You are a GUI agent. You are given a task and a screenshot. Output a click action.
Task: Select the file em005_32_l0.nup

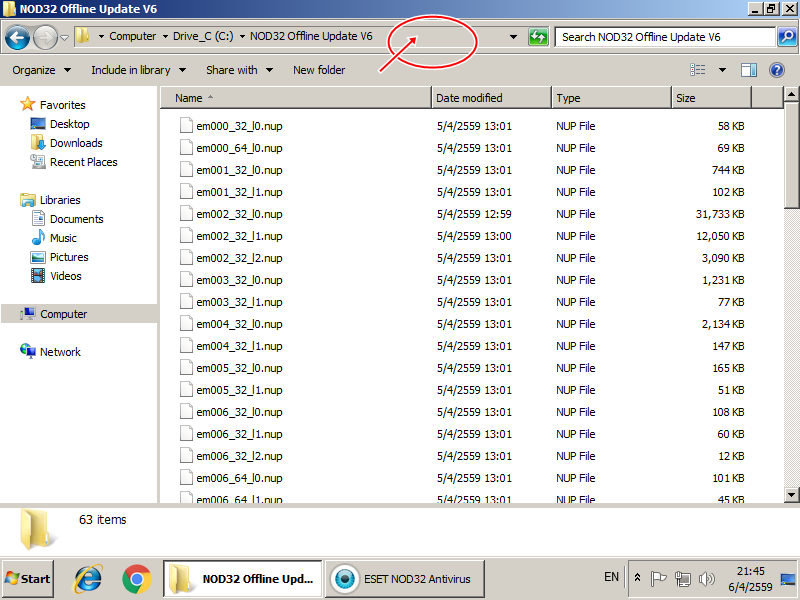(x=239, y=368)
